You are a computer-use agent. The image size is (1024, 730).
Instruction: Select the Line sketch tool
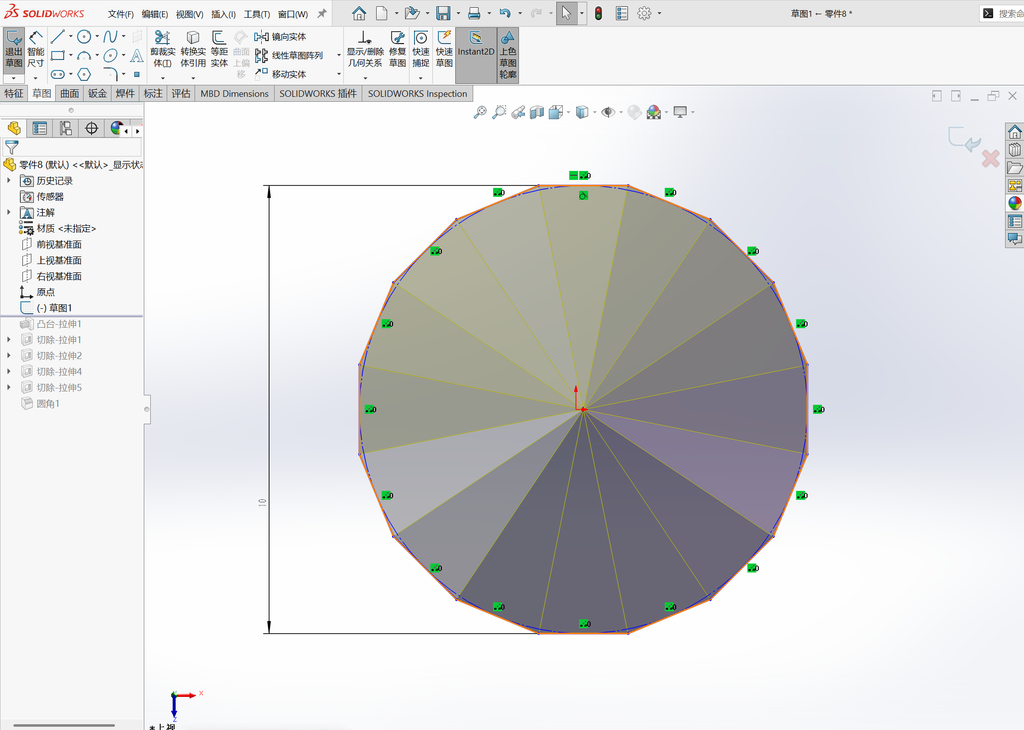pyautogui.click(x=57, y=37)
